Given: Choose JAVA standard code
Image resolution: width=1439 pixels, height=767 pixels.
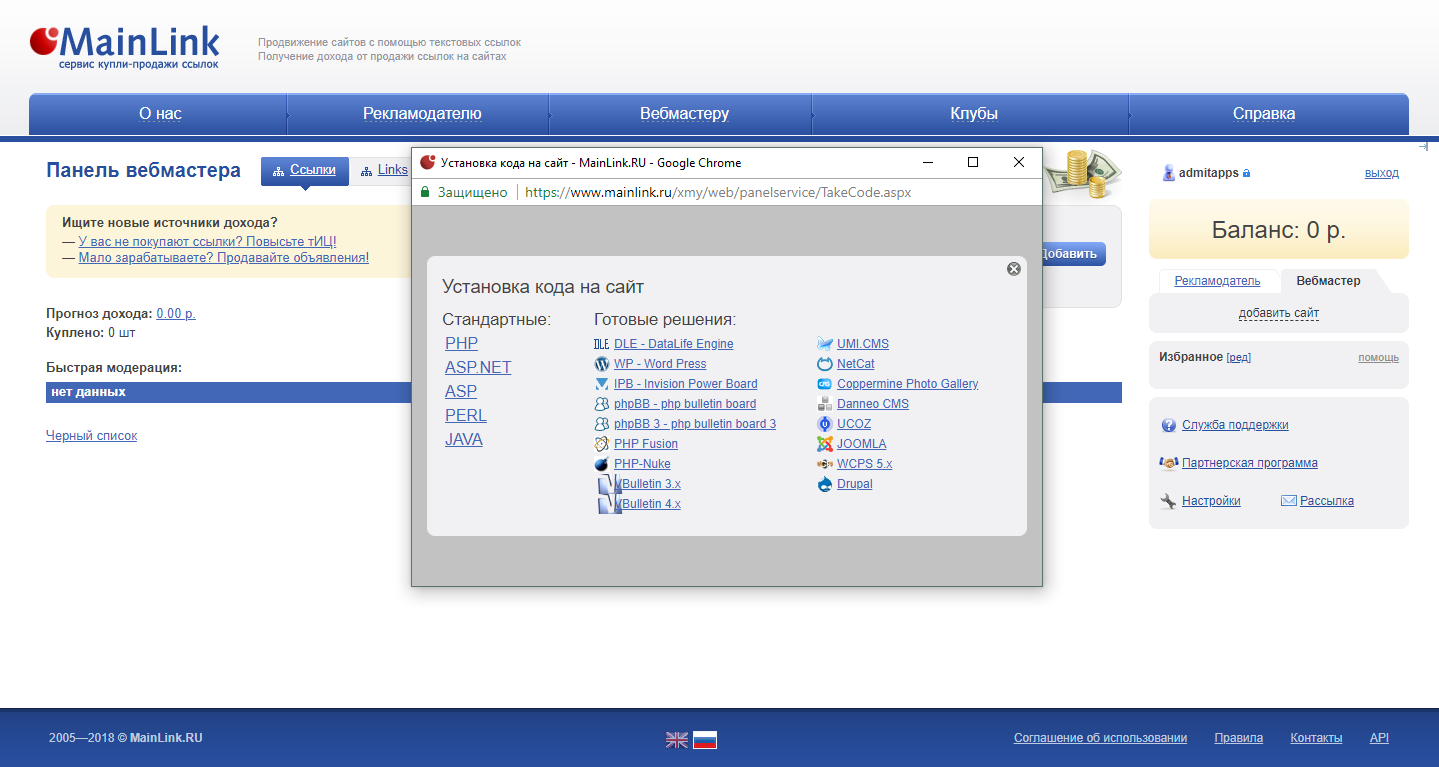Looking at the screenshot, I should coord(464,440).
